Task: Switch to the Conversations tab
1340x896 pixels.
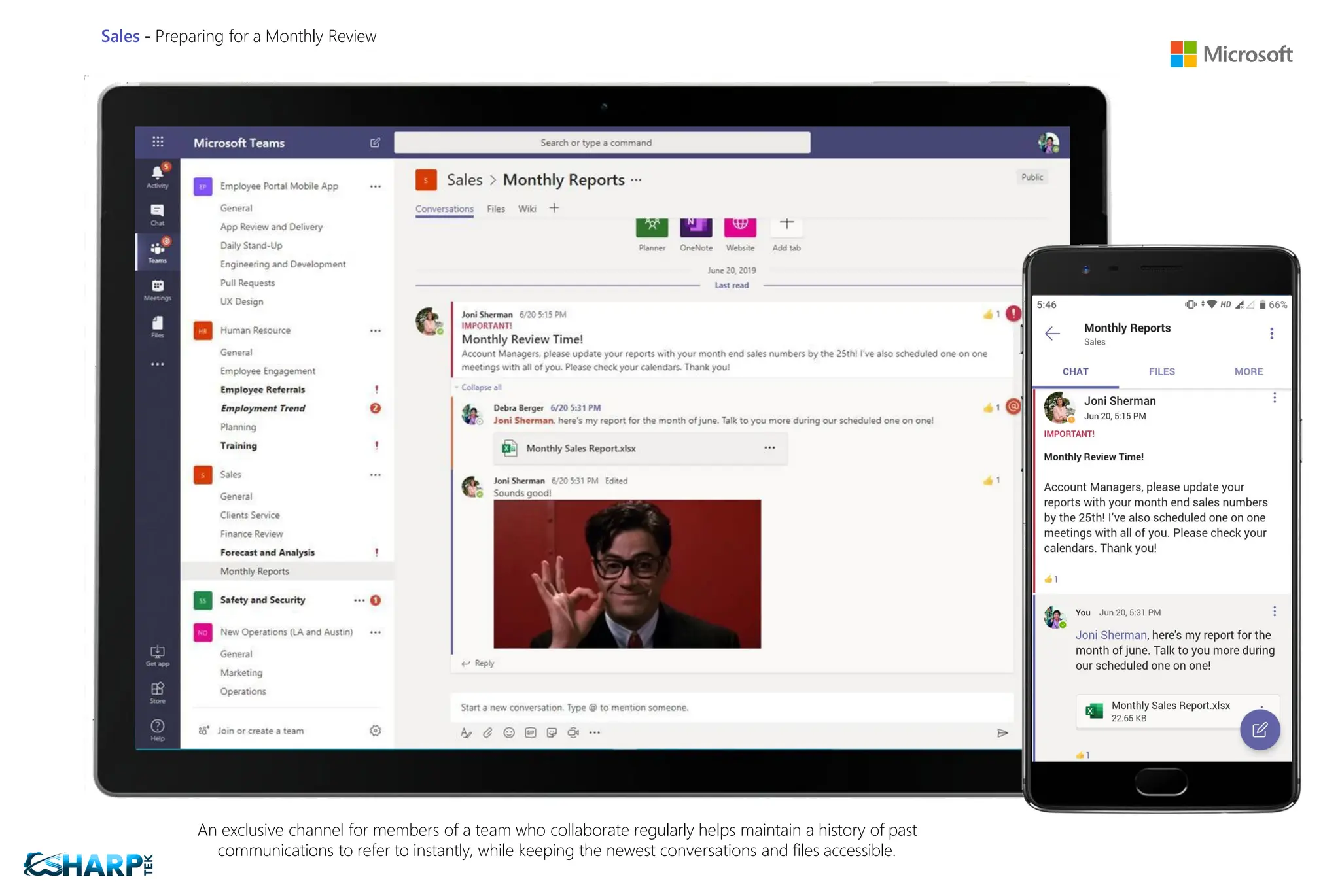Action: tap(444, 209)
